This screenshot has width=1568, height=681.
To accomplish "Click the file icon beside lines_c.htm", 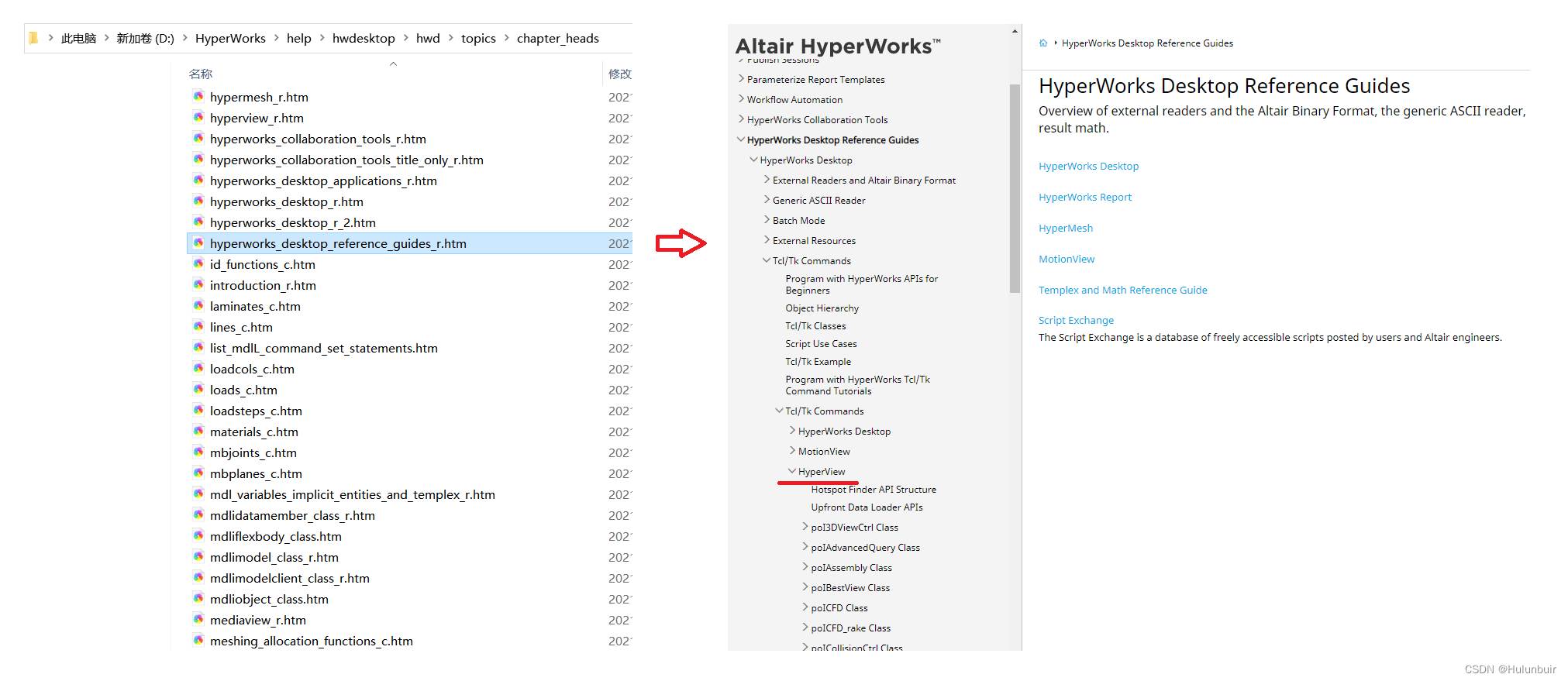I will pos(198,327).
